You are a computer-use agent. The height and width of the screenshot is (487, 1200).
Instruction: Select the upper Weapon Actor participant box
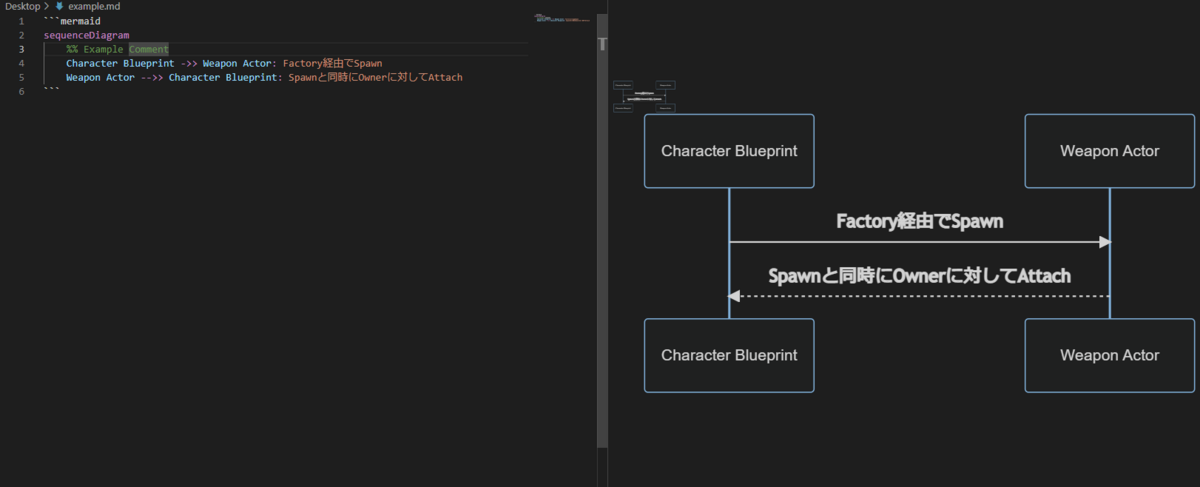tap(1109, 151)
